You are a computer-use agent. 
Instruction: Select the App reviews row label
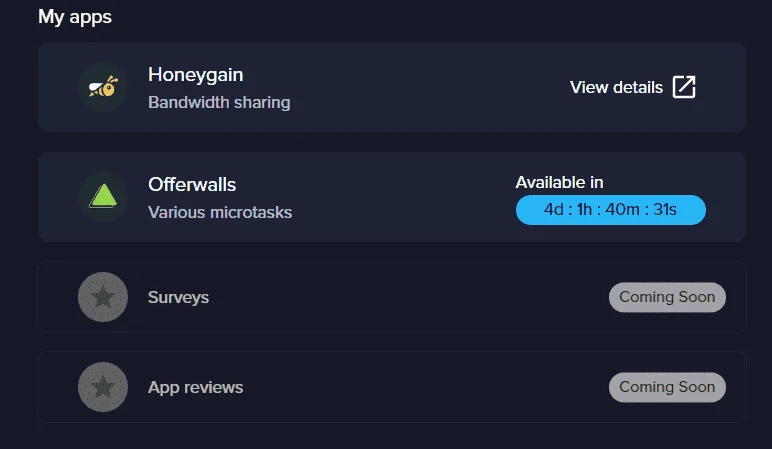(x=195, y=387)
